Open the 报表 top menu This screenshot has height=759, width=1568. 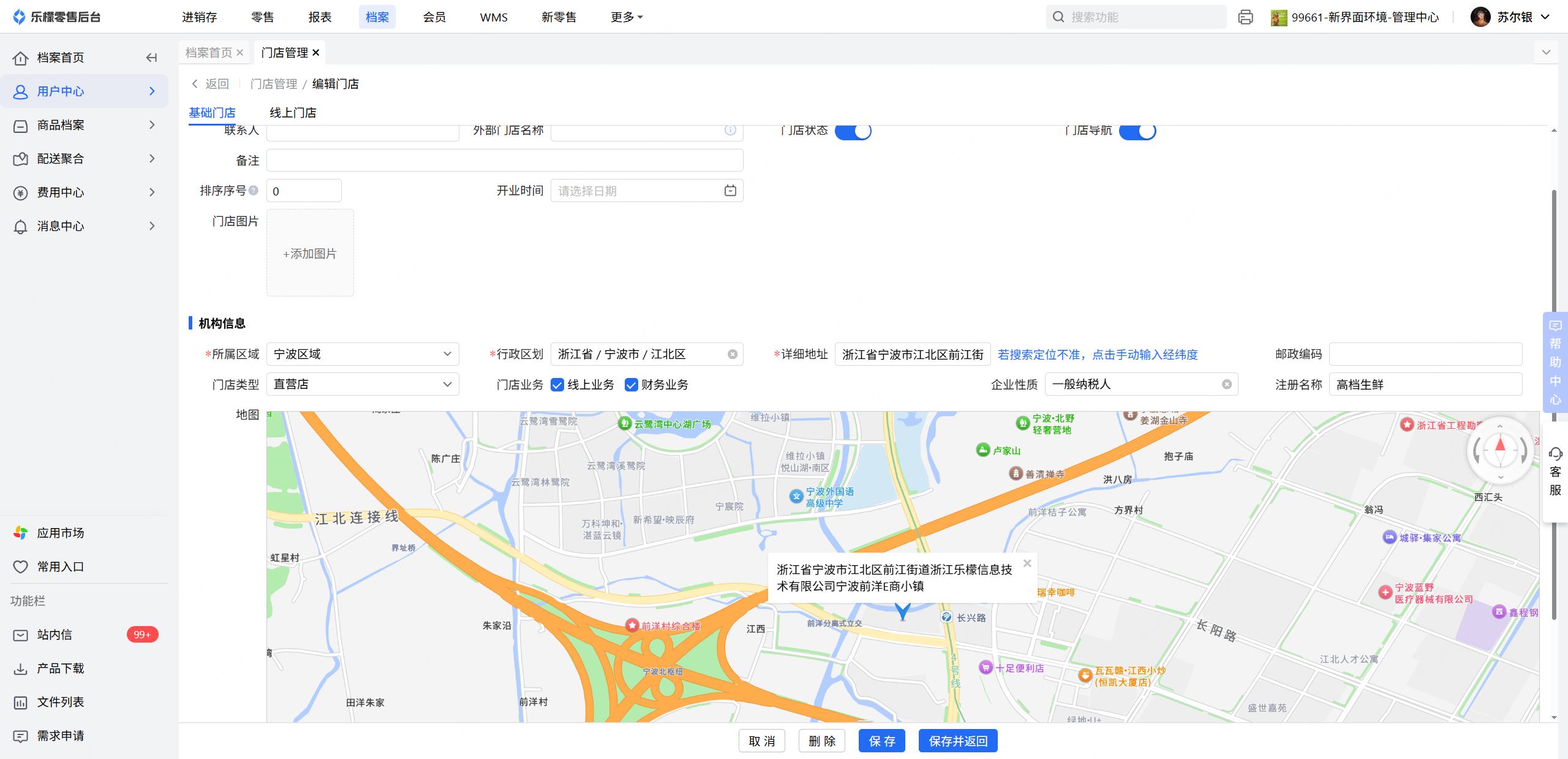[x=320, y=17]
